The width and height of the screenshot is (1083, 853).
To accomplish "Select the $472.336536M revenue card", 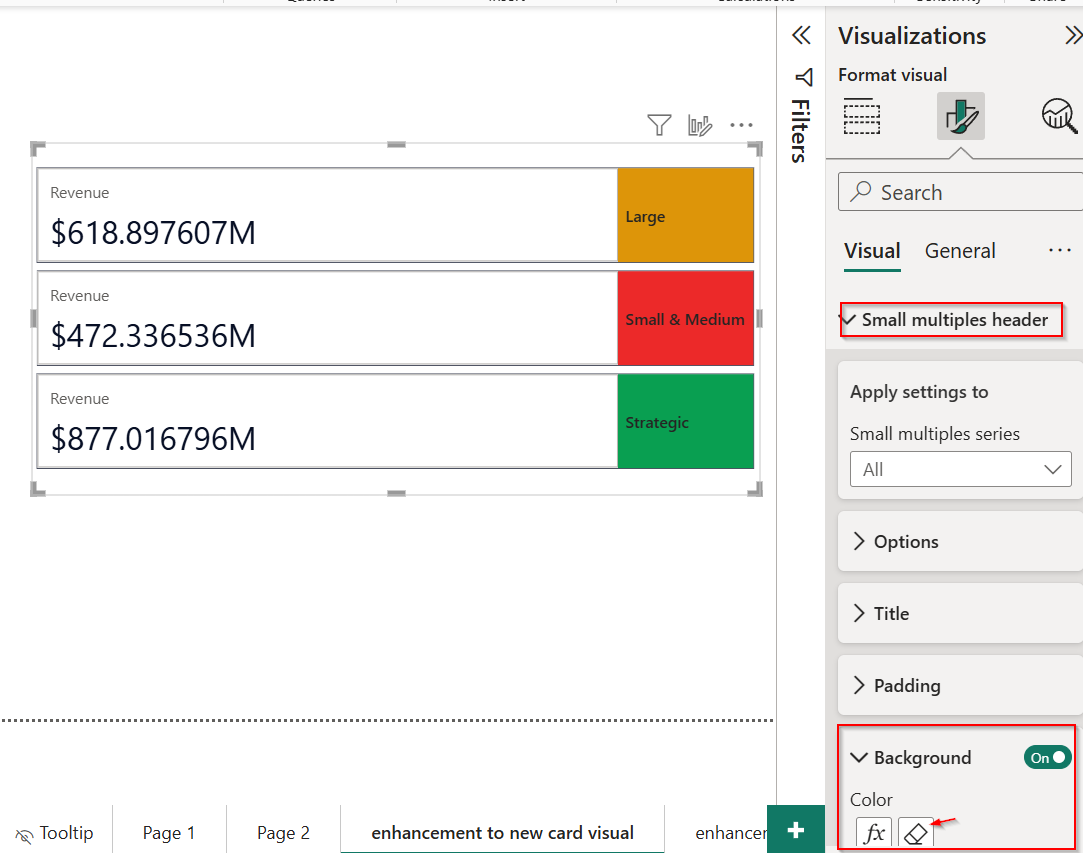I will [327, 318].
